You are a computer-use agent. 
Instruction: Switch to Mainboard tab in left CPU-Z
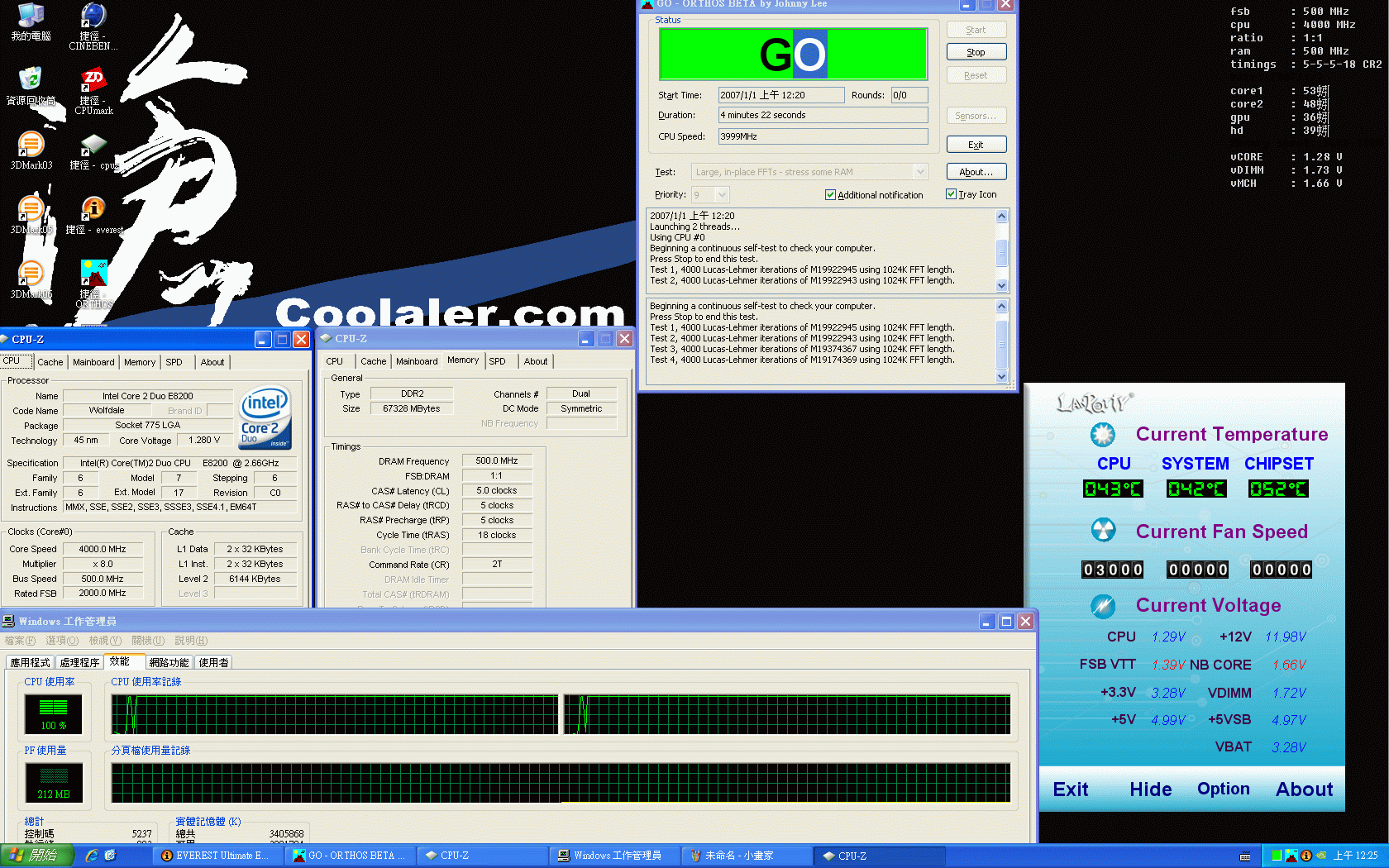[93, 362]
